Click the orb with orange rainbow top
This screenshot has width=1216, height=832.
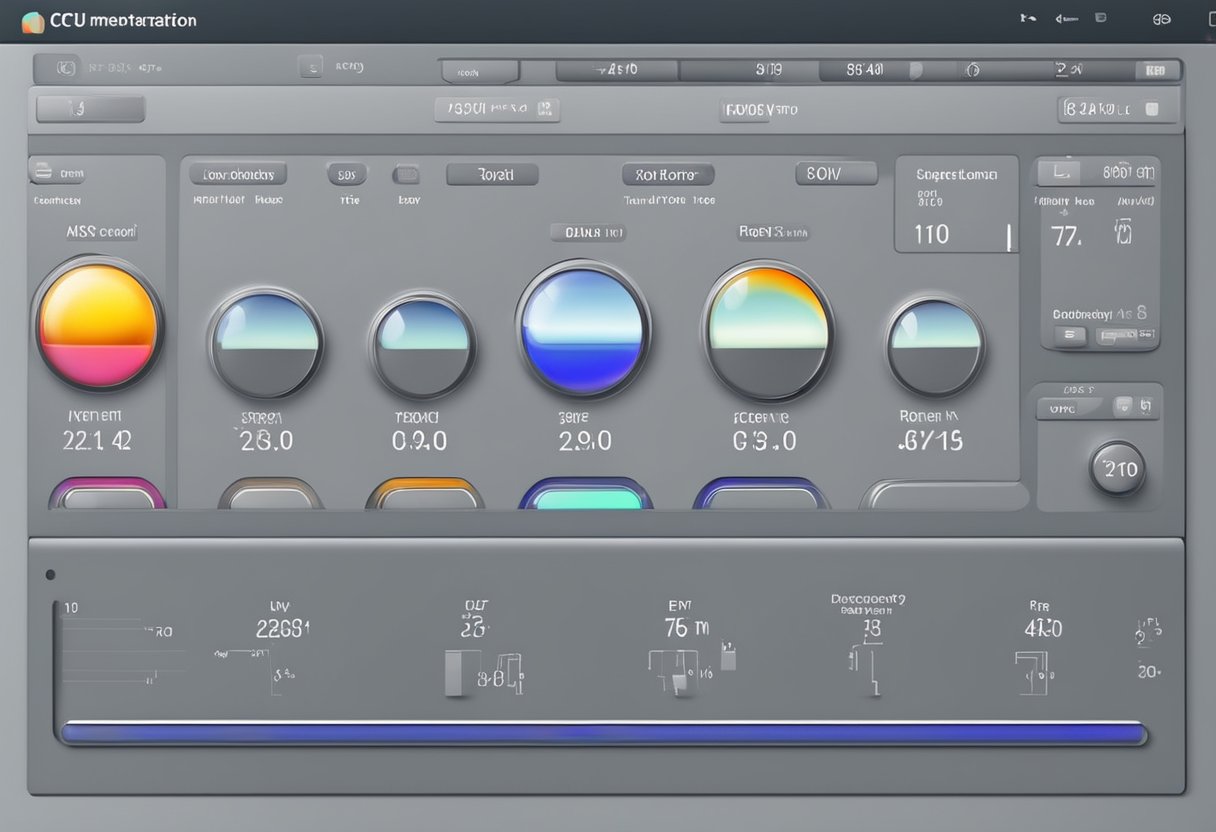pos(768,331)
